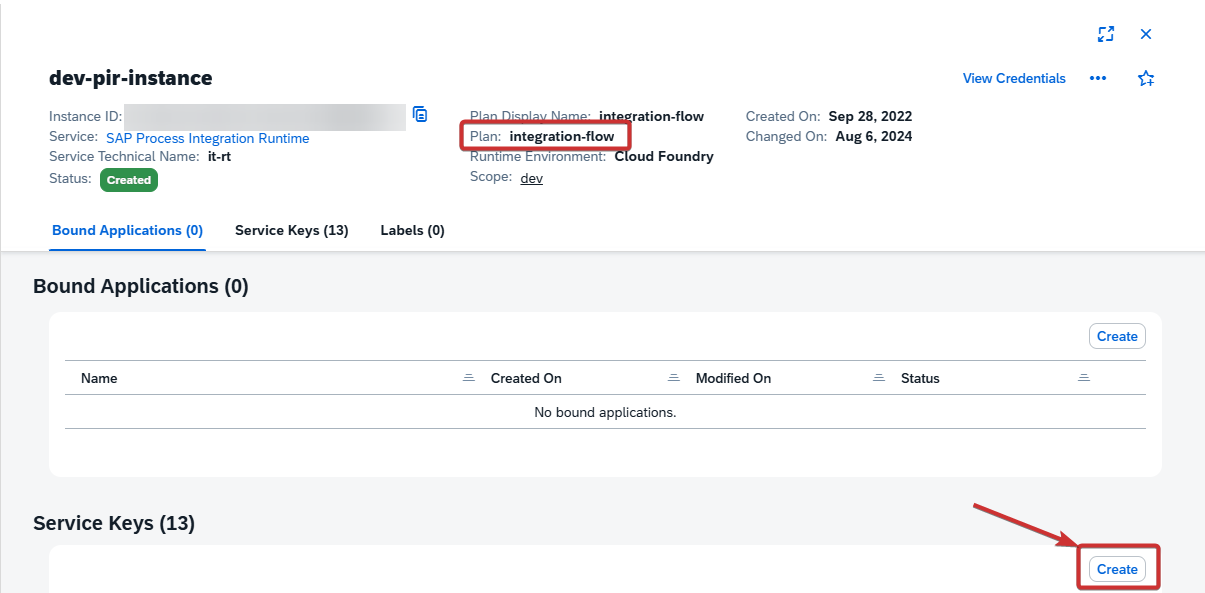Create a new bound application

coord(1117,336)
